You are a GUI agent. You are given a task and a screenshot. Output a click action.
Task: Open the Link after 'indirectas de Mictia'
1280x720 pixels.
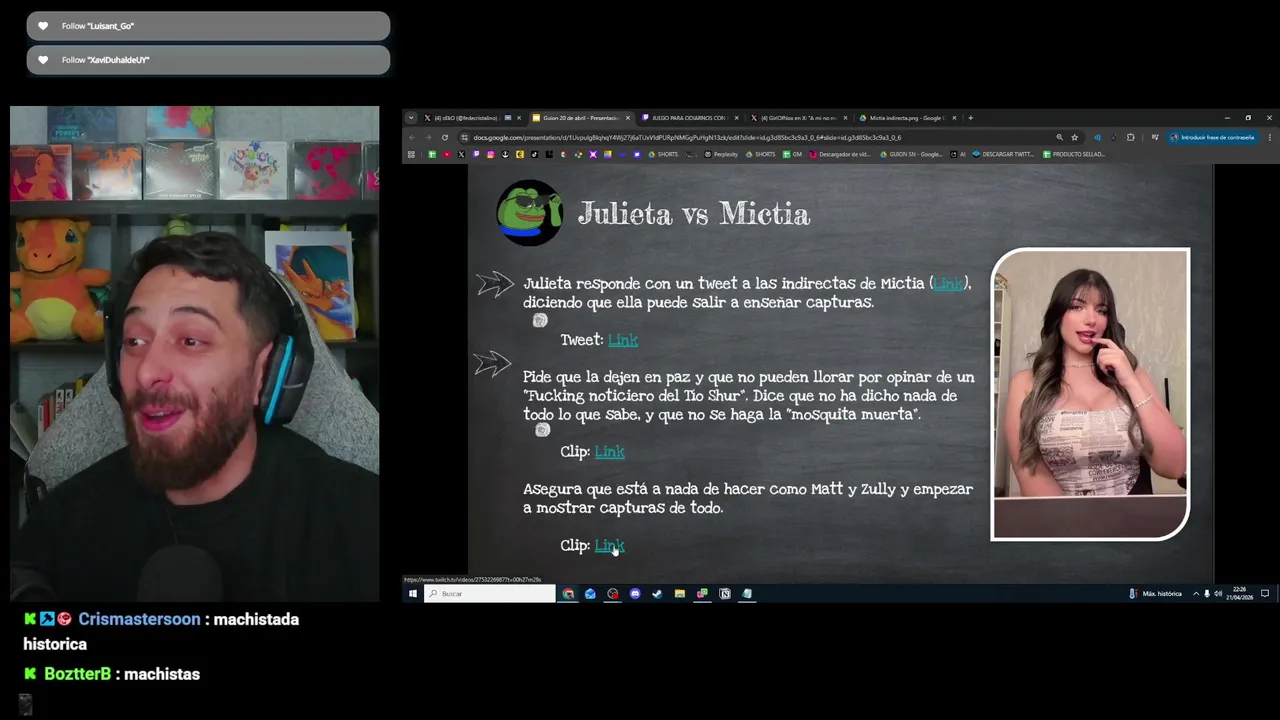click(x=948, y=284)
